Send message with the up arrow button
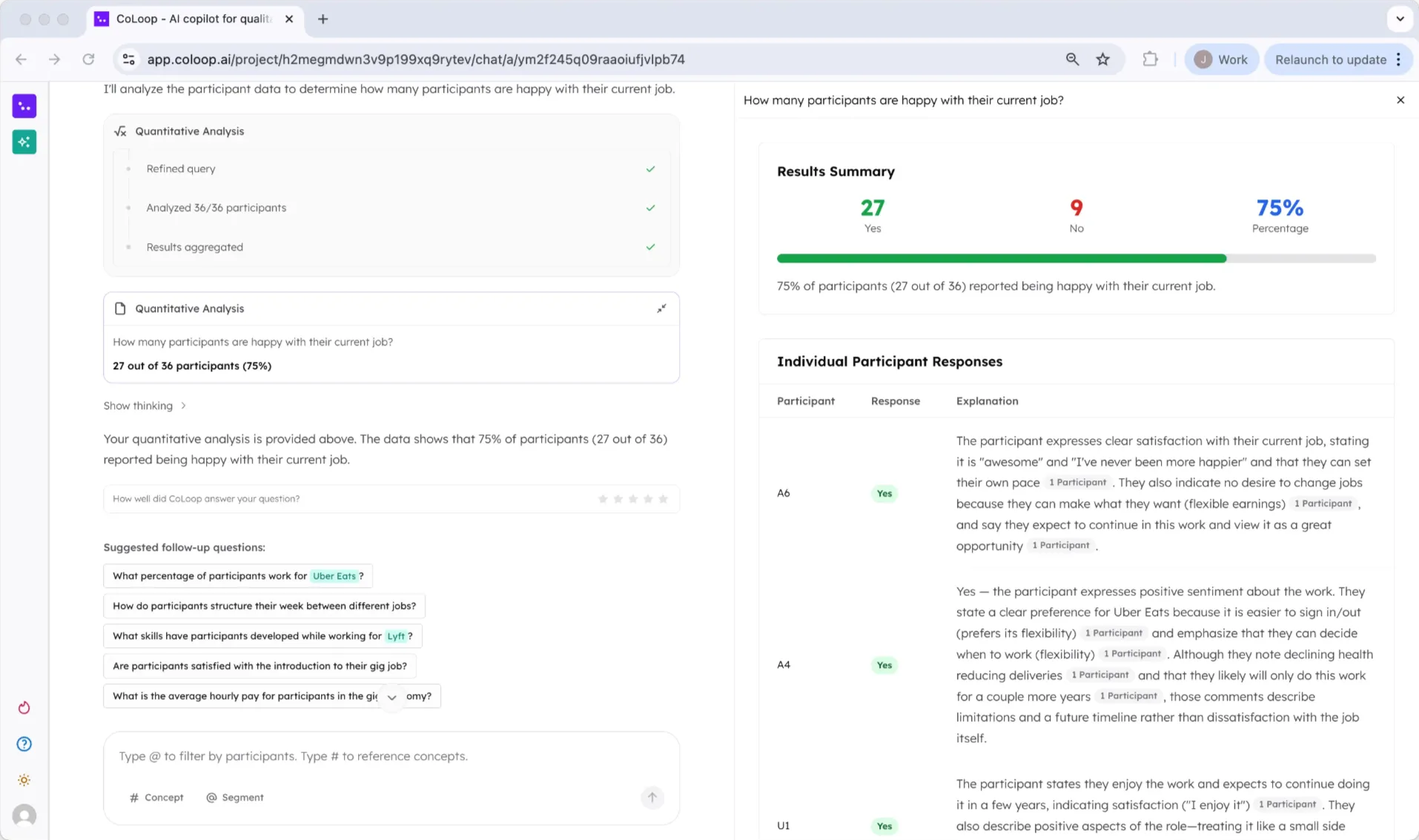Image resolution: width=1419 pixels, height=840 pixels. [652, 798]
